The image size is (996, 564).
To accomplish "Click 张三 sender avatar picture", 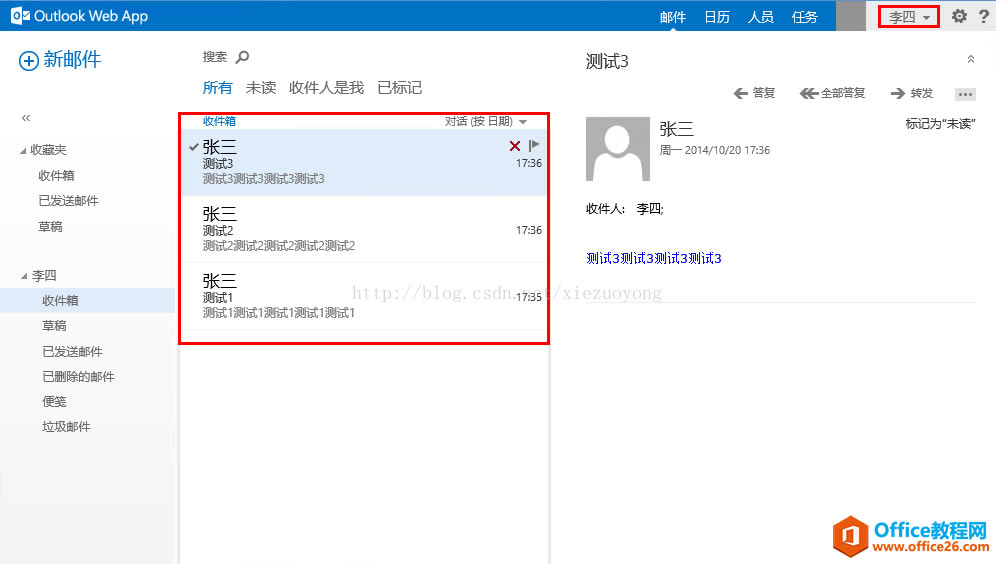I will tap(617, 149).
